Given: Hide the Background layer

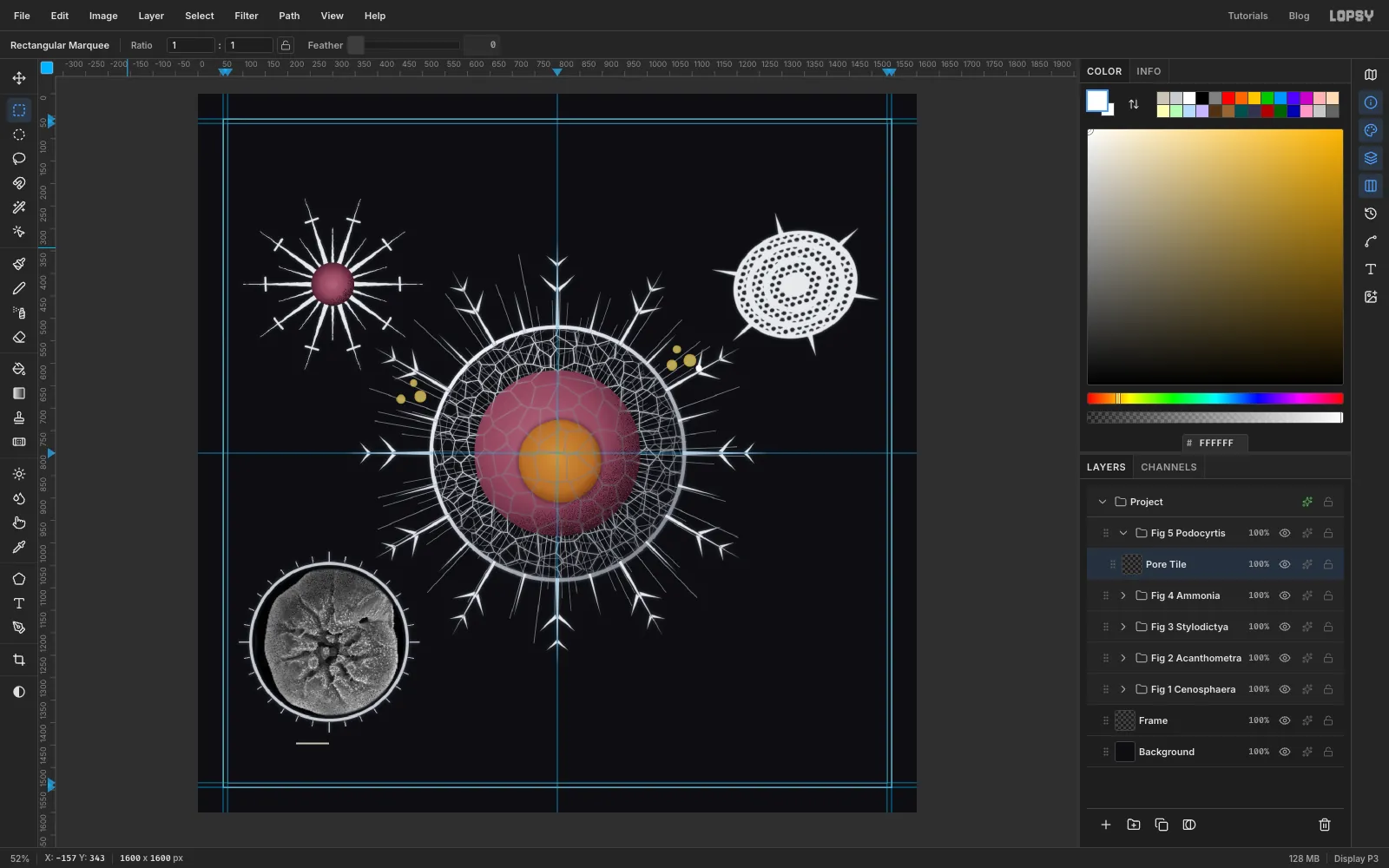Looking at the screenshot, I should [x=1285, y=752].
